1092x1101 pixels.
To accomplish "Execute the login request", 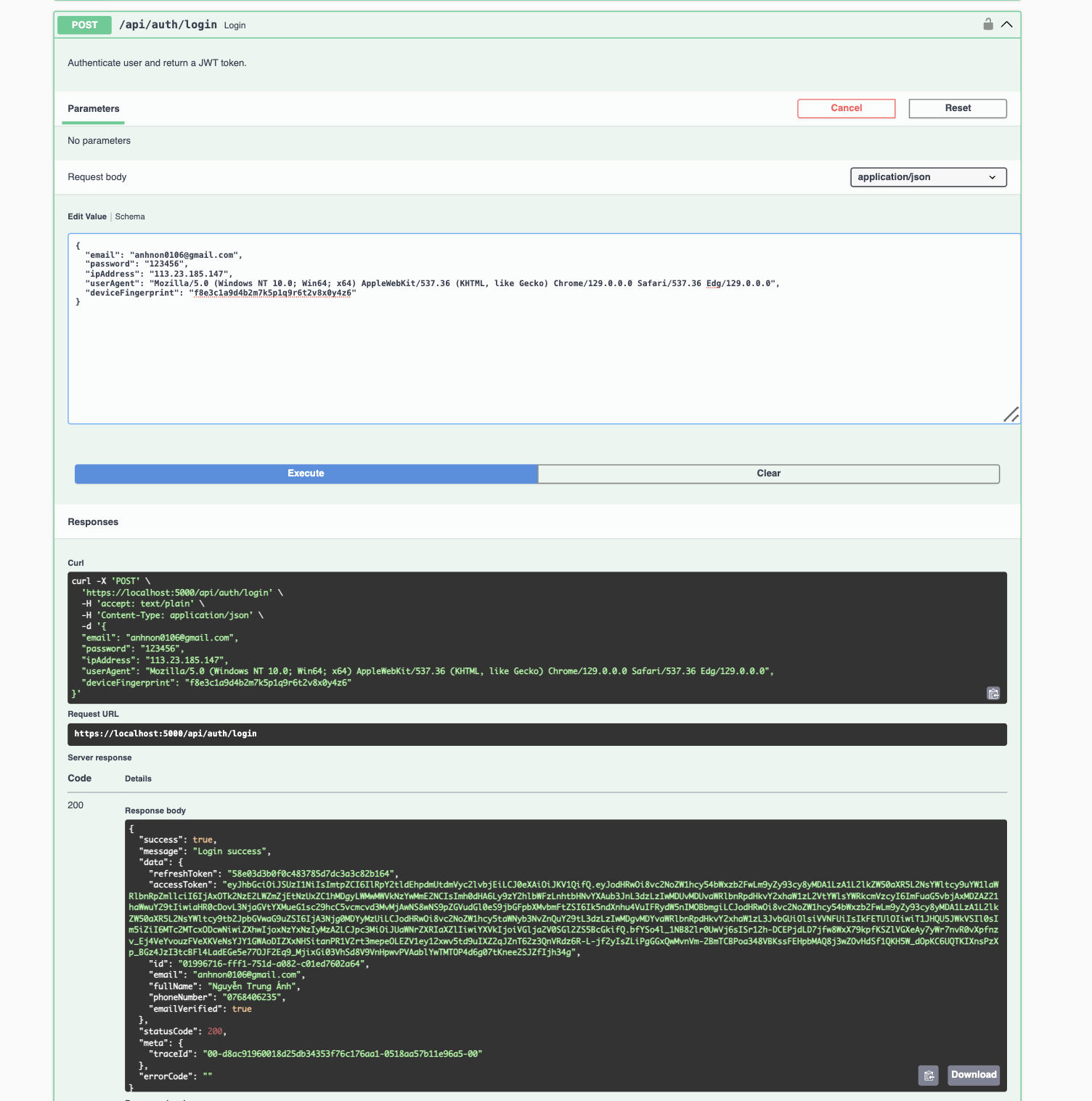I will [x=306, y=474].
